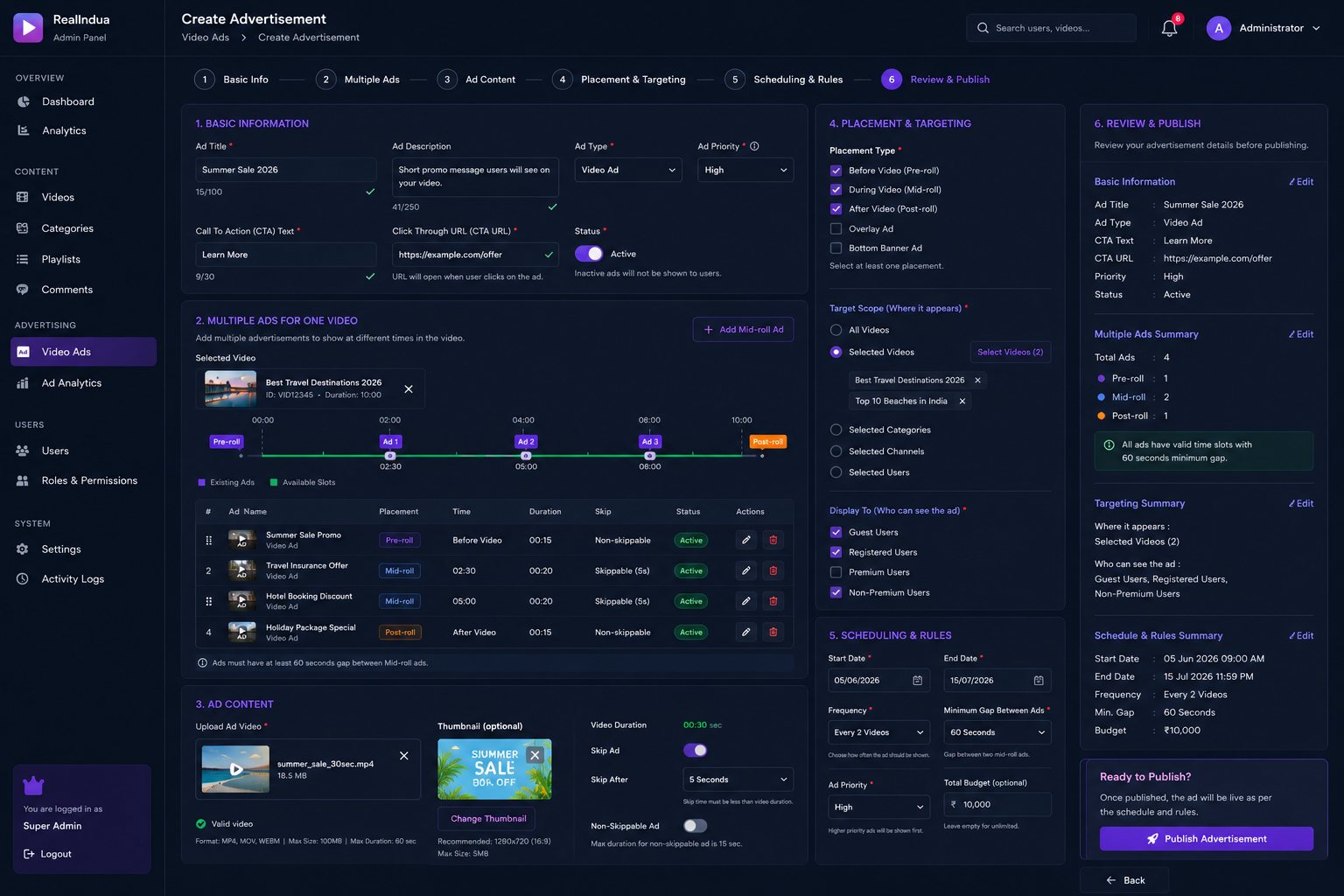Go to the Placement & Targeting step

tap(619, 80)
